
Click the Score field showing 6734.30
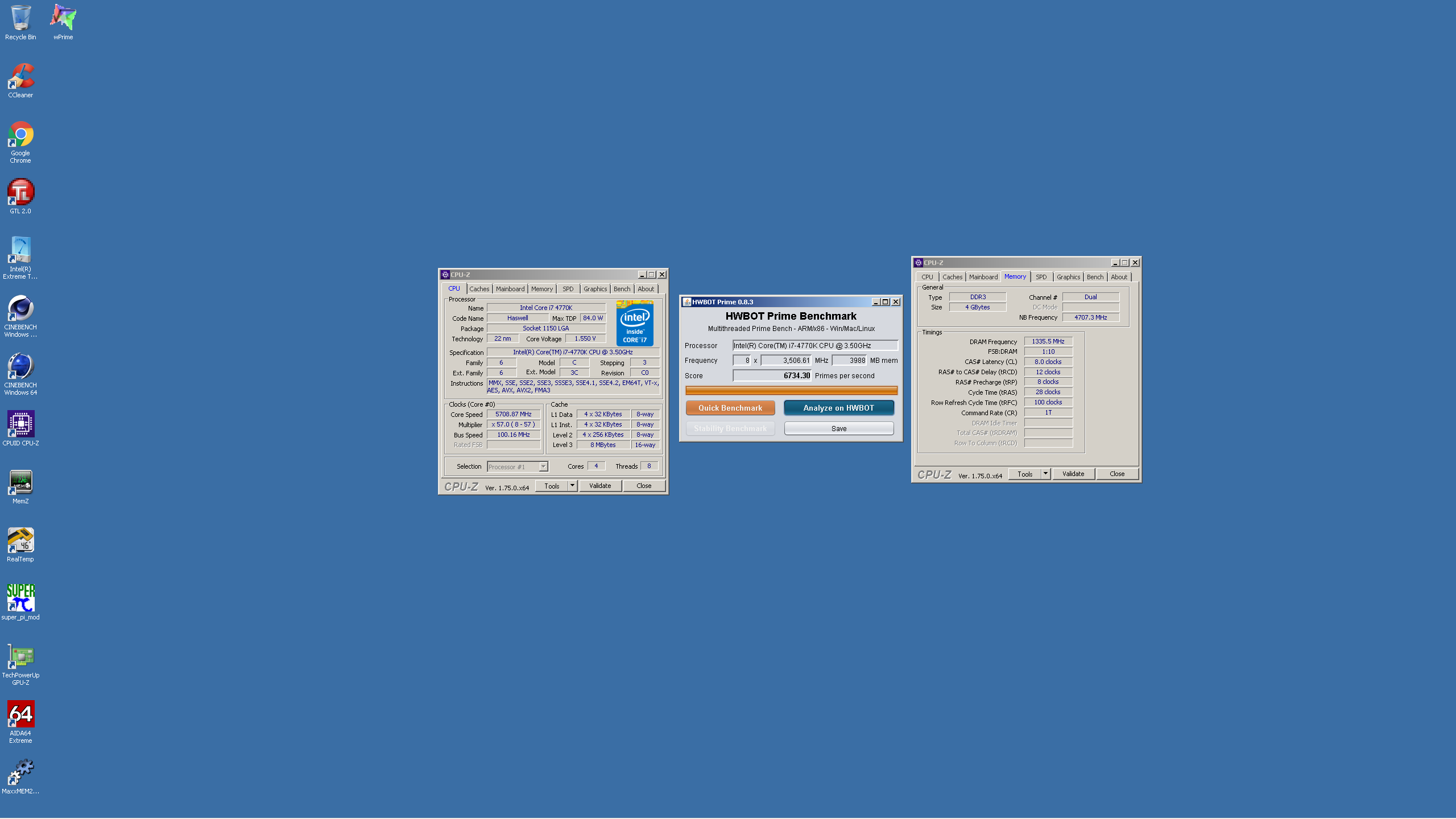tap(772, 376)
